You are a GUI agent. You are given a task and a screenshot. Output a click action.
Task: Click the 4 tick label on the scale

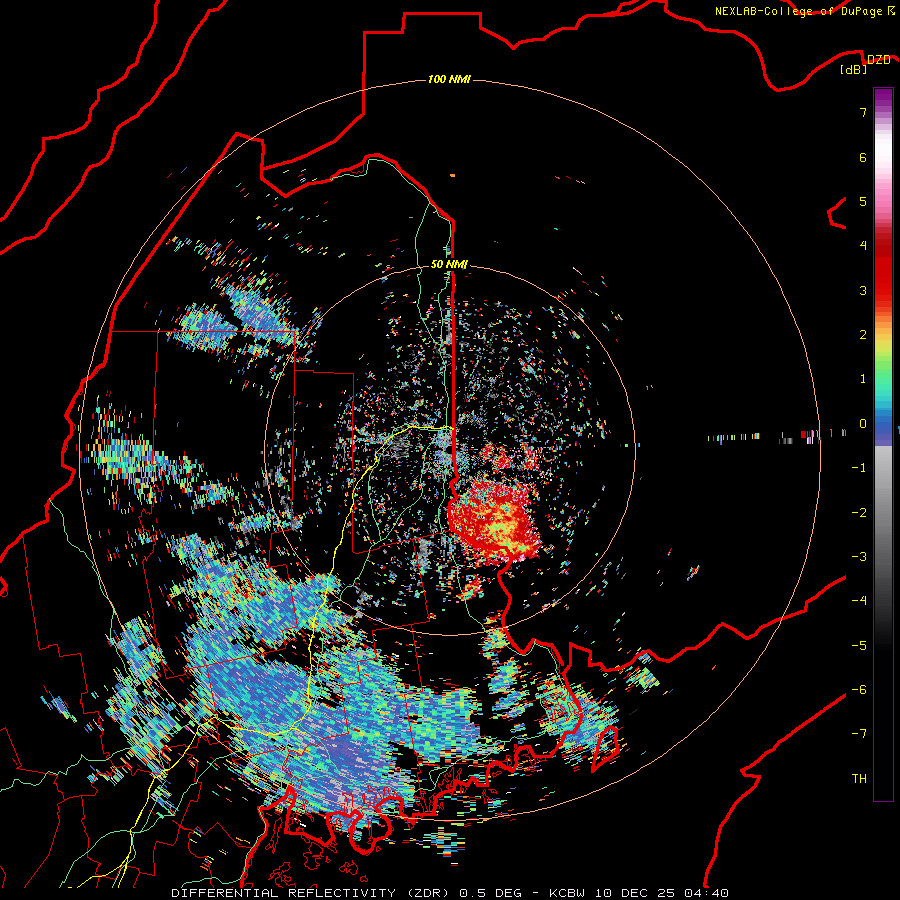(x=863, y=246)
